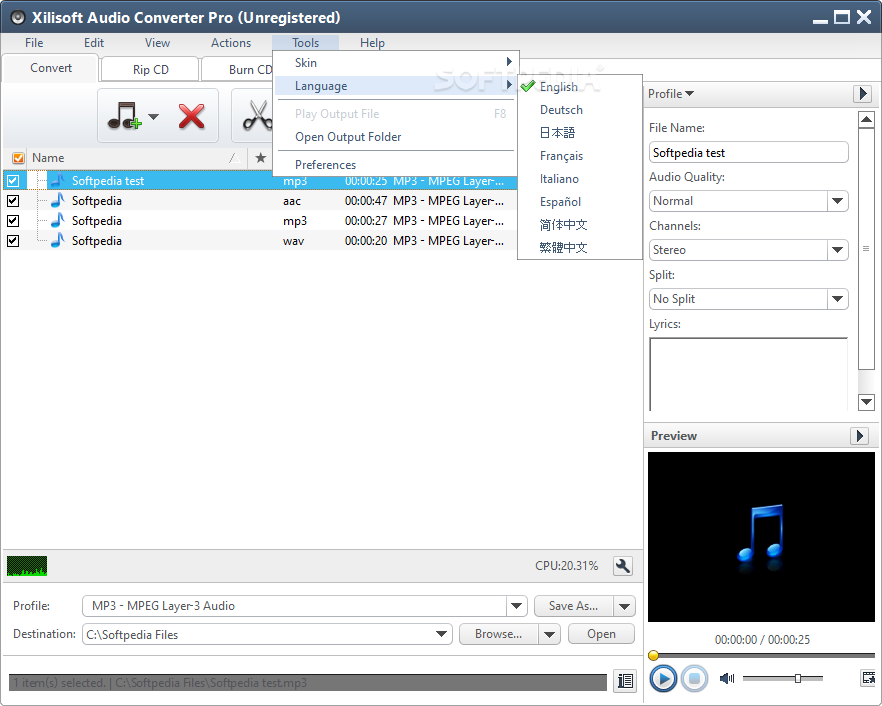The height and width of the screenshot is (706, 882).
Task: Switch to the Convert tab
Action: coord(51,68)
